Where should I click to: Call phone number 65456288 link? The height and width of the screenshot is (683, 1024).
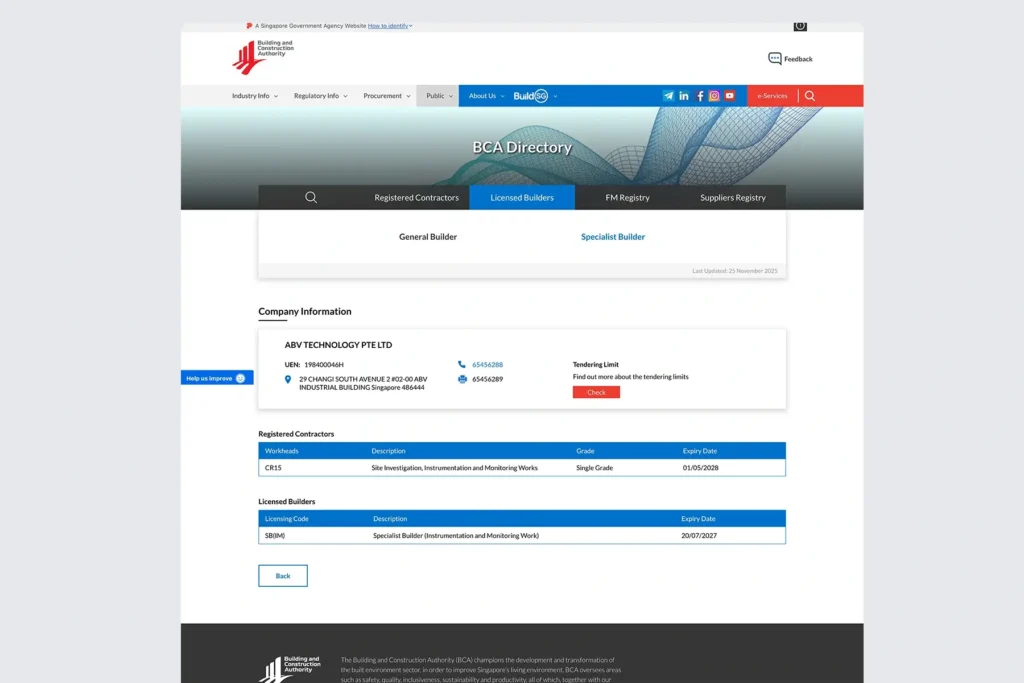487,365
